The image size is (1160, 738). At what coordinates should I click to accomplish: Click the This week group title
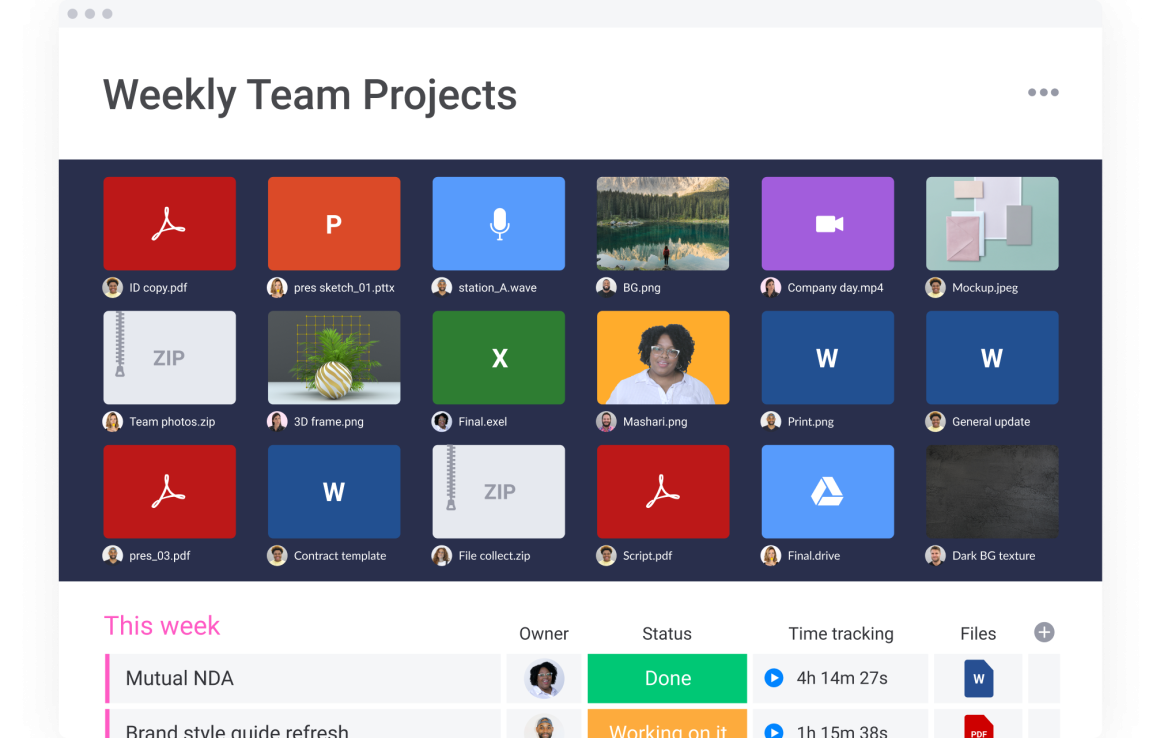[162, 626]
